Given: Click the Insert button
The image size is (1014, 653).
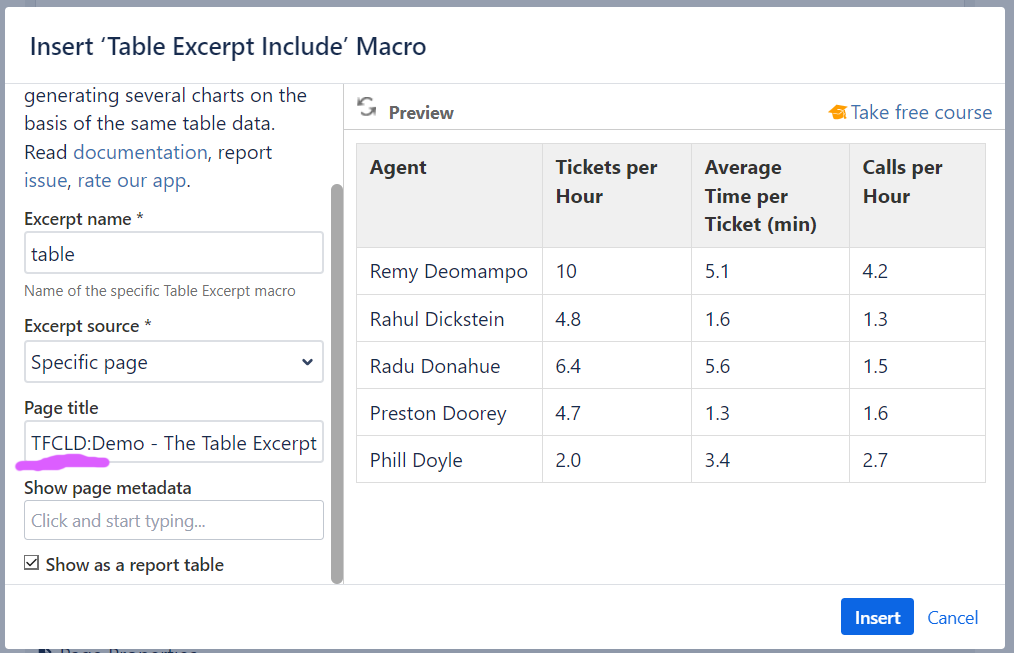Looking at the screenshot, I should [877, 617].
